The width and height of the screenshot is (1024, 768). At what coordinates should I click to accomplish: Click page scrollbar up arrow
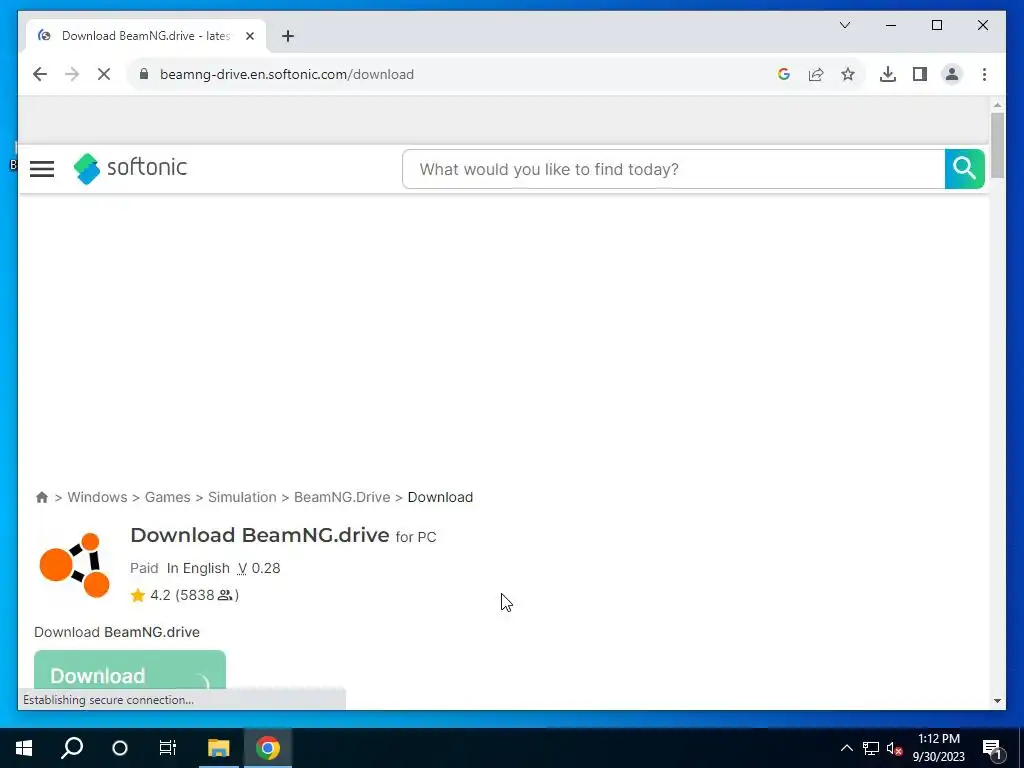click(x=997, y=105)
